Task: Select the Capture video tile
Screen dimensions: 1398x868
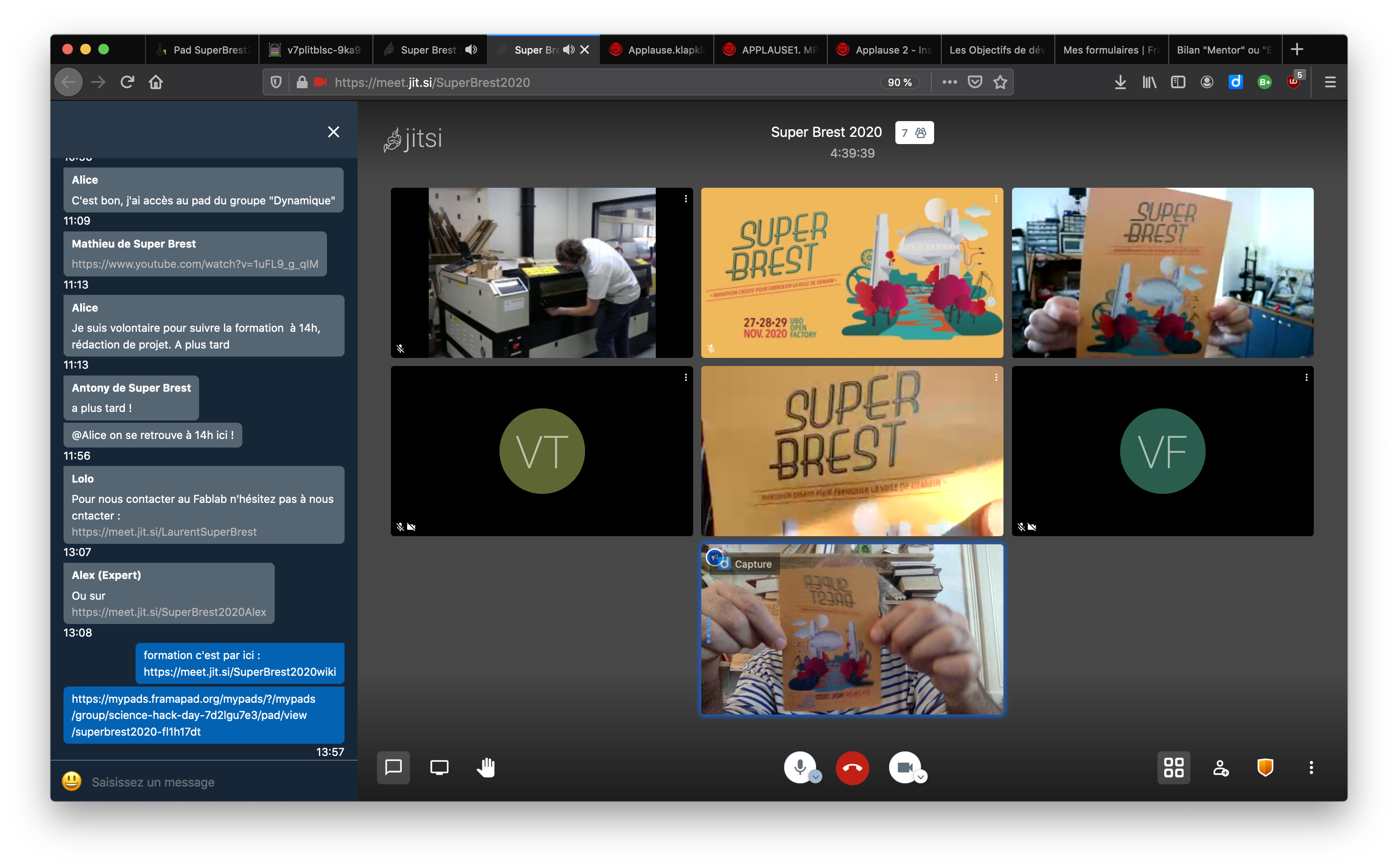Action: pos(852,629)
